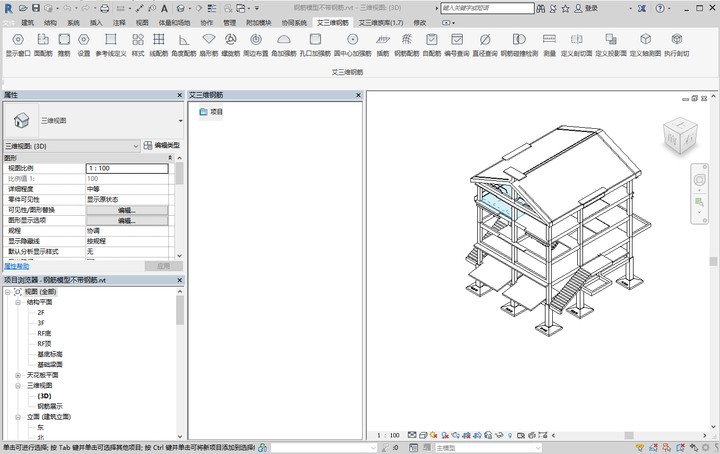Click 编辑 button for 可见性/图形替换

click(127, 210)
